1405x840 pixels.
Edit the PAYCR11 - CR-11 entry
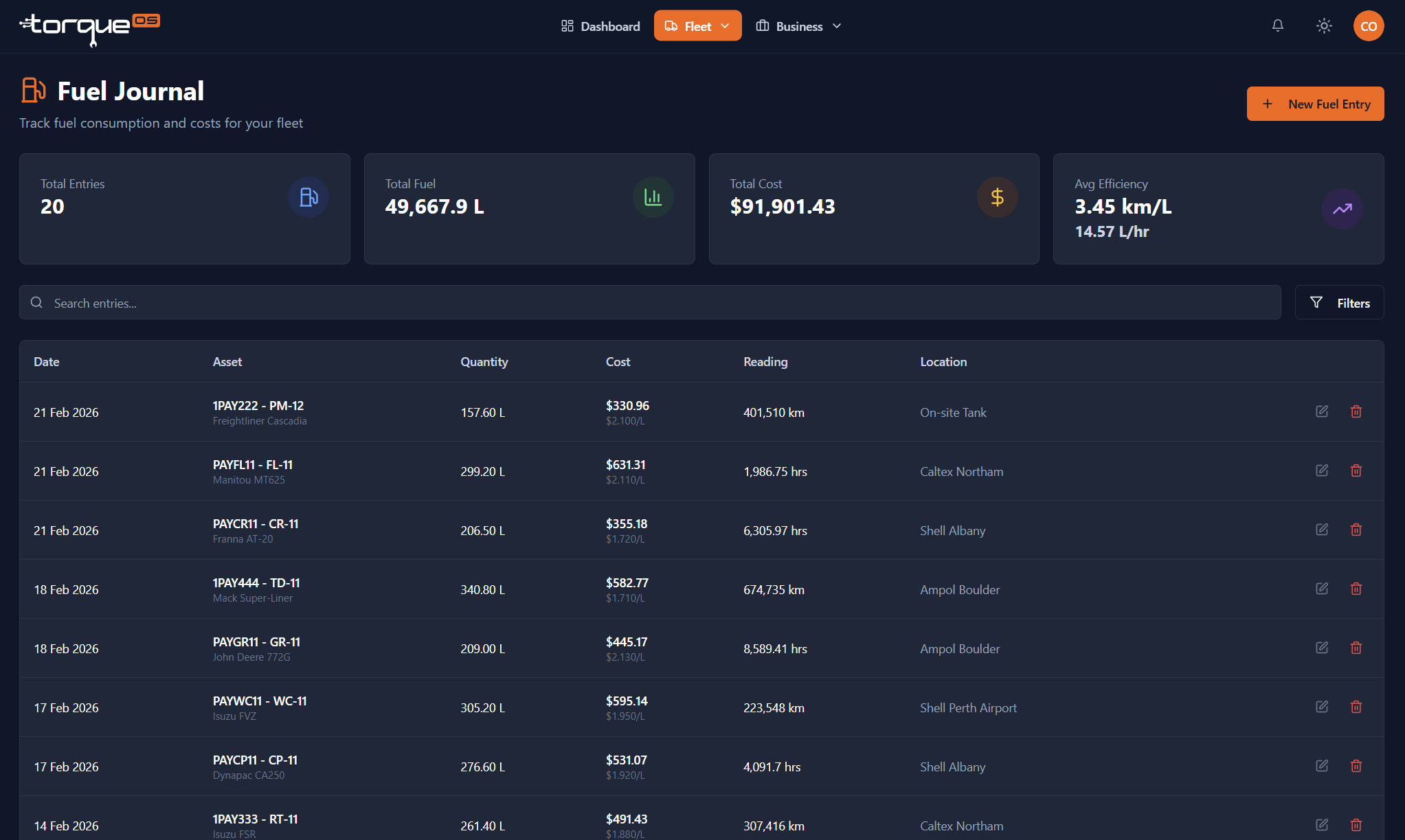[1322, 530]
